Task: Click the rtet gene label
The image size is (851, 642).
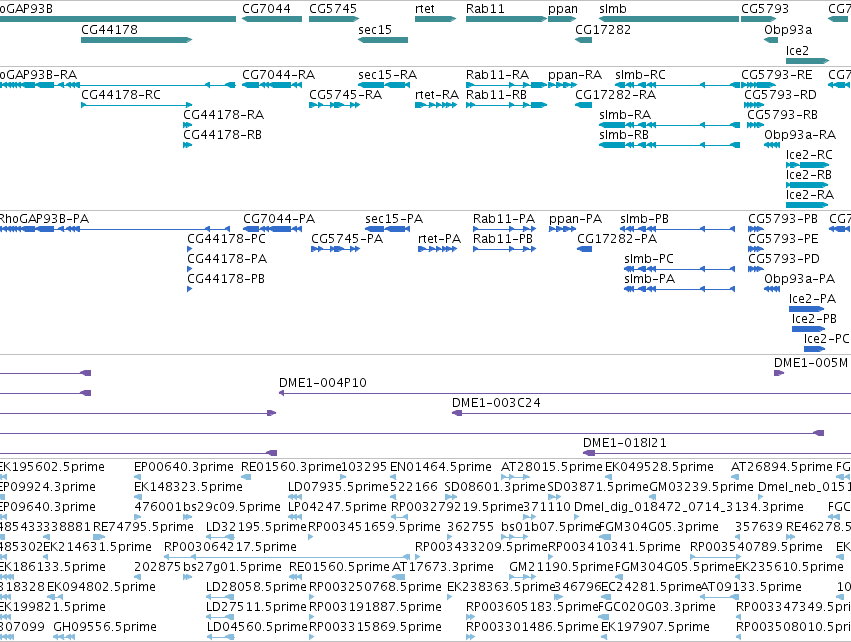Action: point(424,9)
